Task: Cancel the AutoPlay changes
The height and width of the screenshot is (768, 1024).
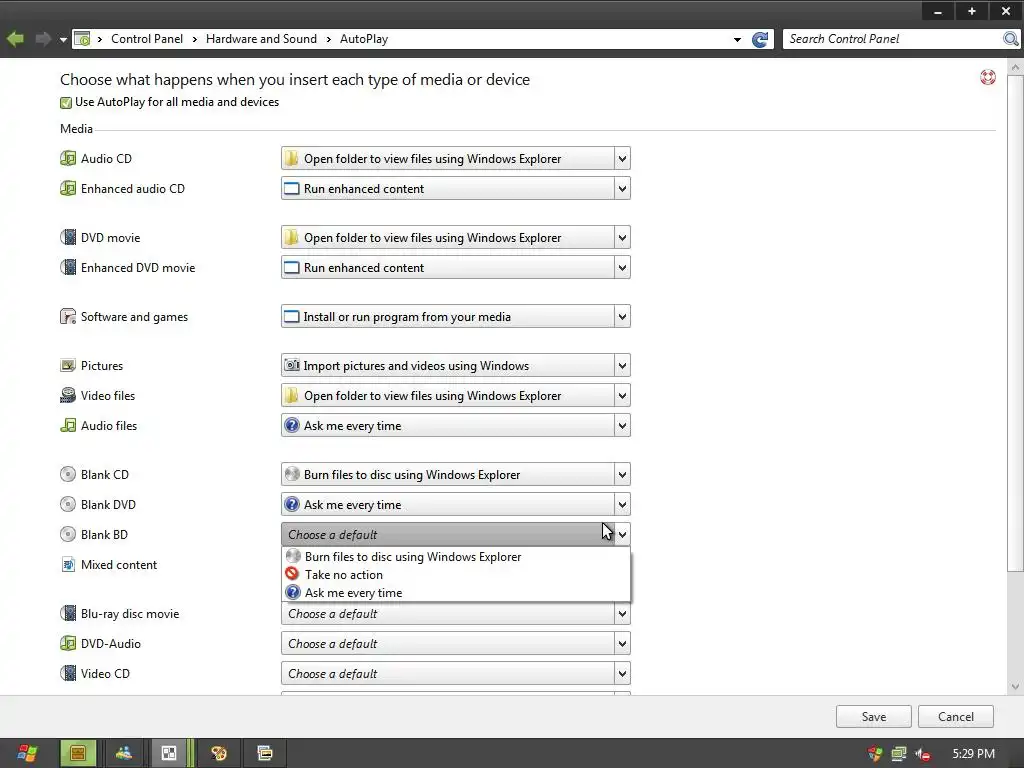Action: coord(955,716)
